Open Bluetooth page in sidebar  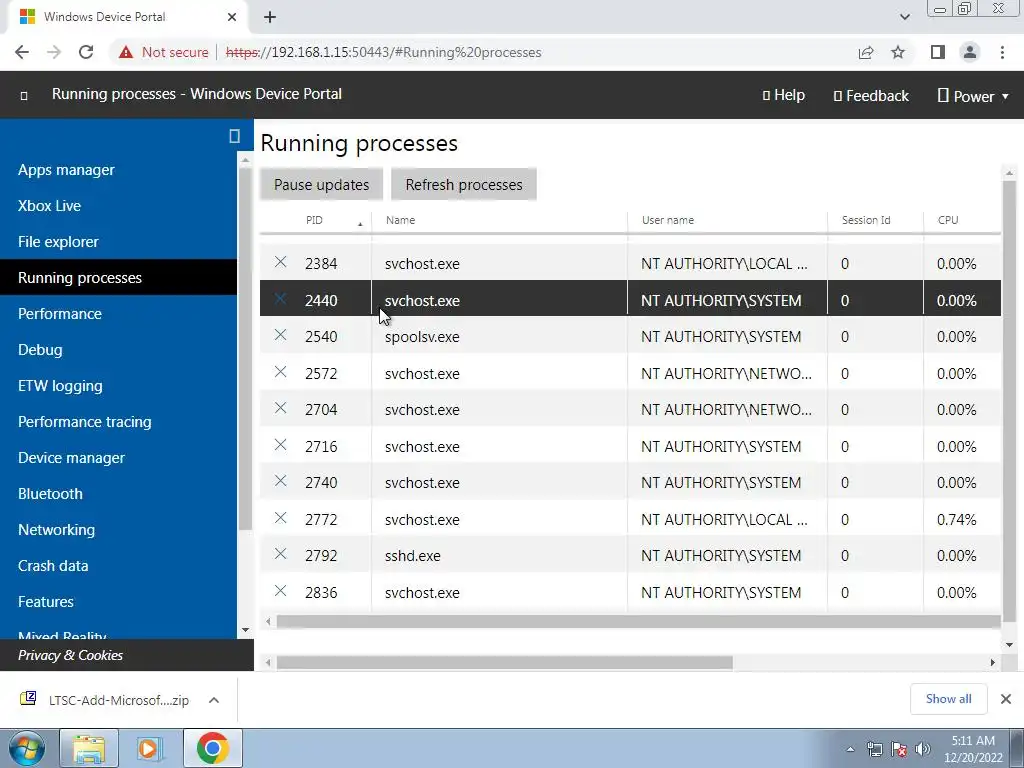pyautogui.click(x=50, y=494)
